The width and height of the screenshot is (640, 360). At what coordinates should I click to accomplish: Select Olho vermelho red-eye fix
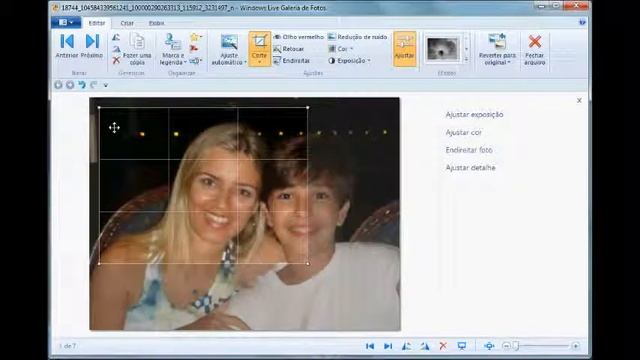299,37
